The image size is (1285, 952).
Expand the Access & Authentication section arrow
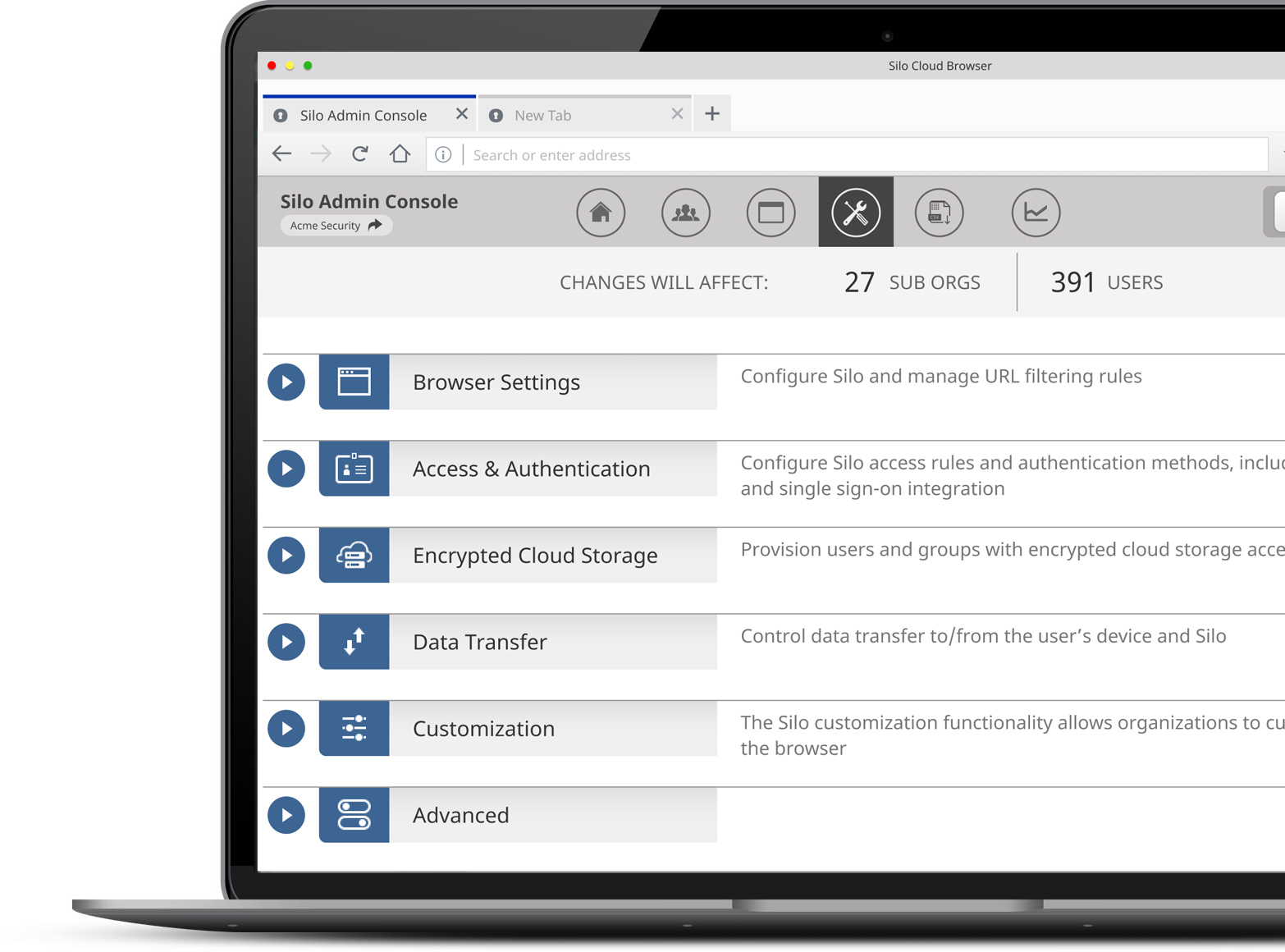click(286, 469)
